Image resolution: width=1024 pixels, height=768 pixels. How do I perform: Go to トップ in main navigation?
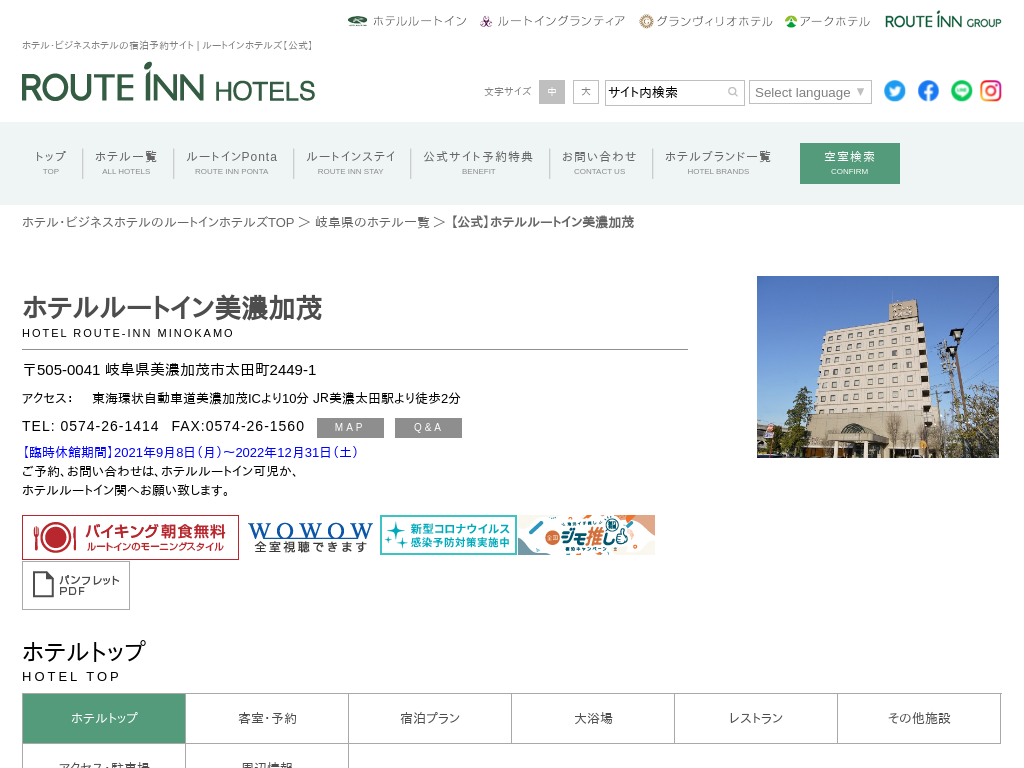click(x=51, y=163)
